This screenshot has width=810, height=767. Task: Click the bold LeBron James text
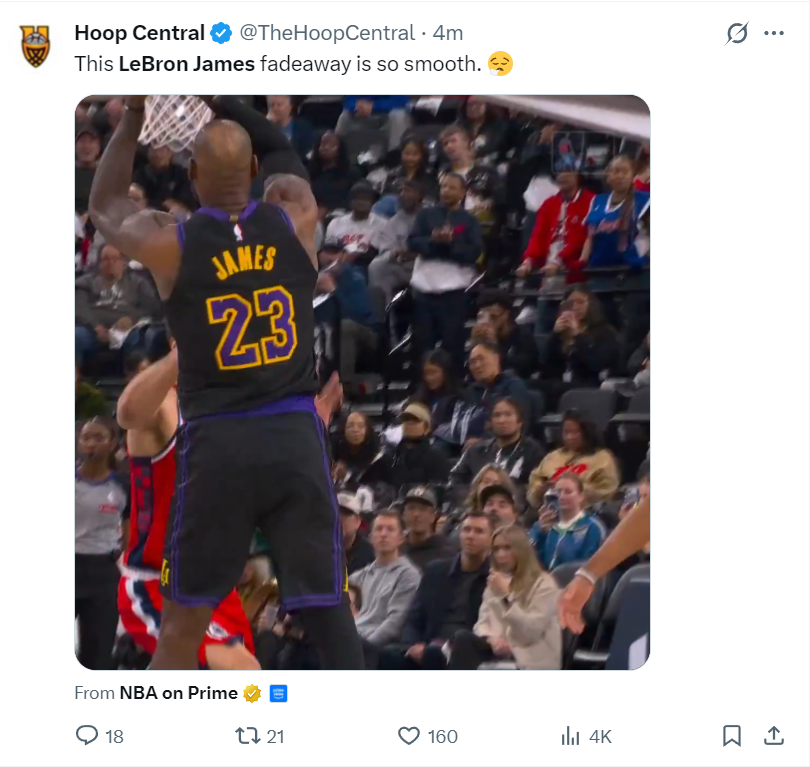pyautogui.click(x=186, y=64)
